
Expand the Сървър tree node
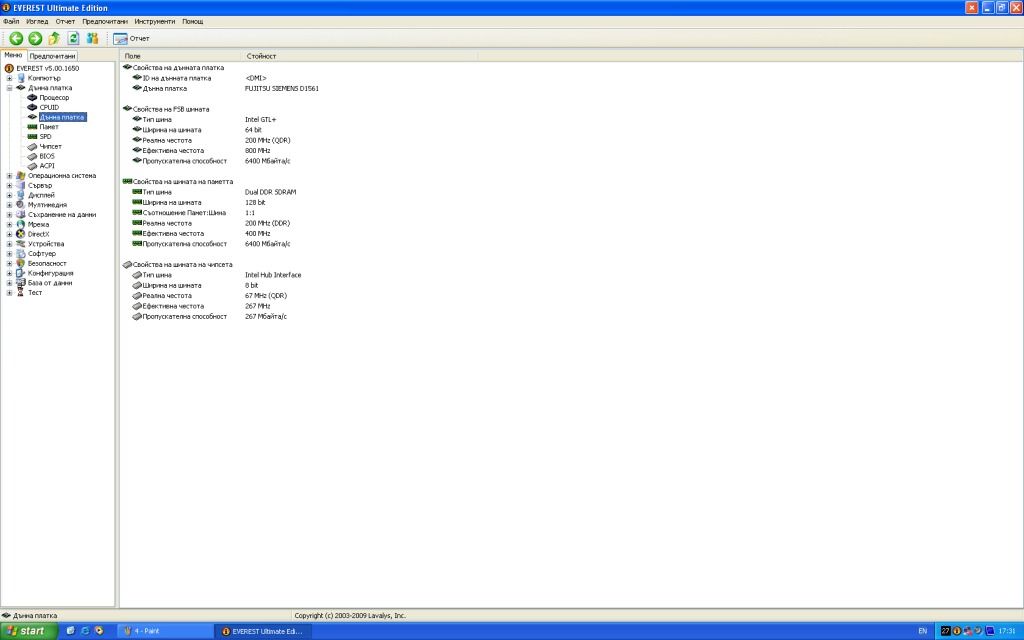click(x=9, y=185)
